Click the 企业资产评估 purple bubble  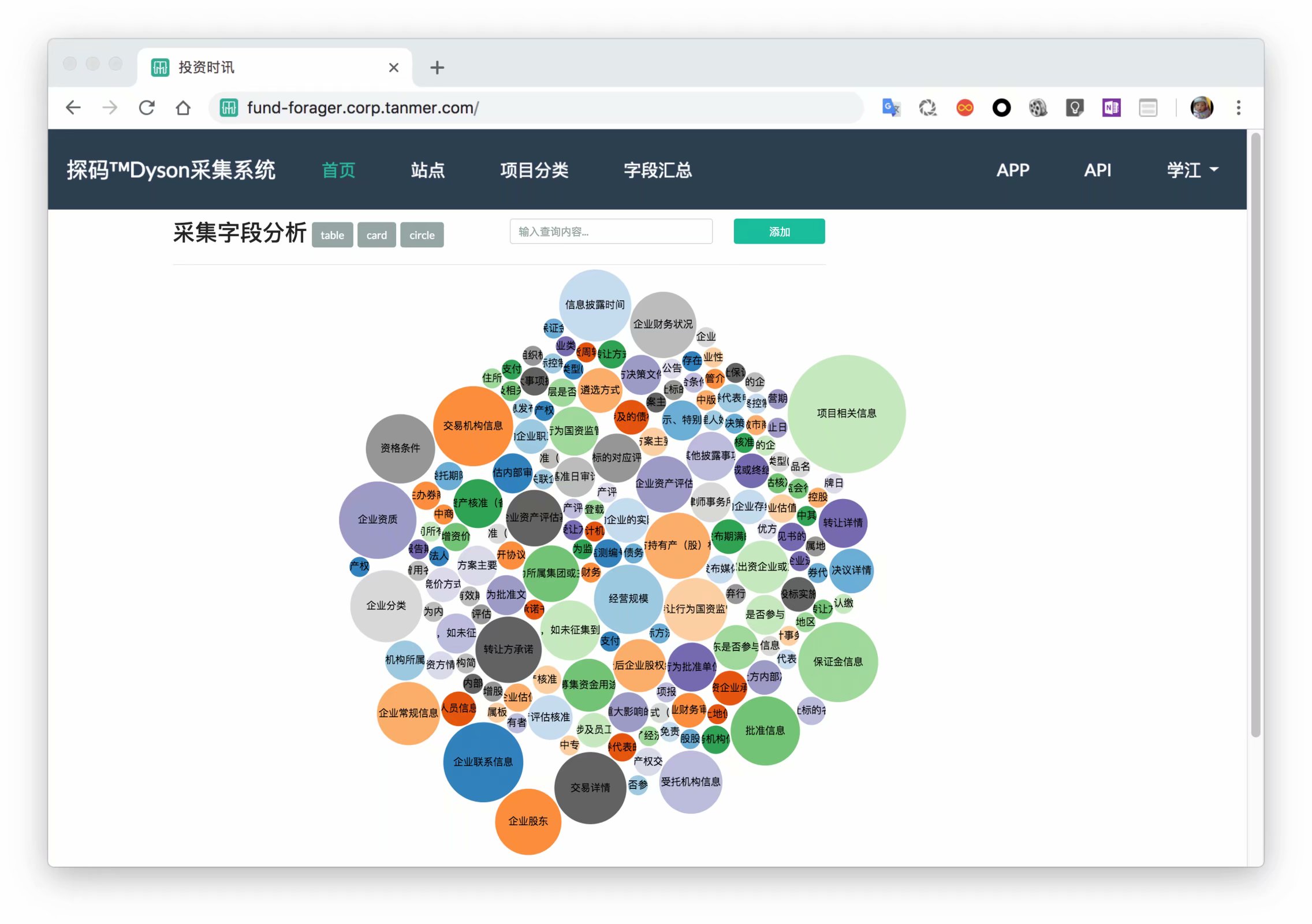tap(664, 484)
